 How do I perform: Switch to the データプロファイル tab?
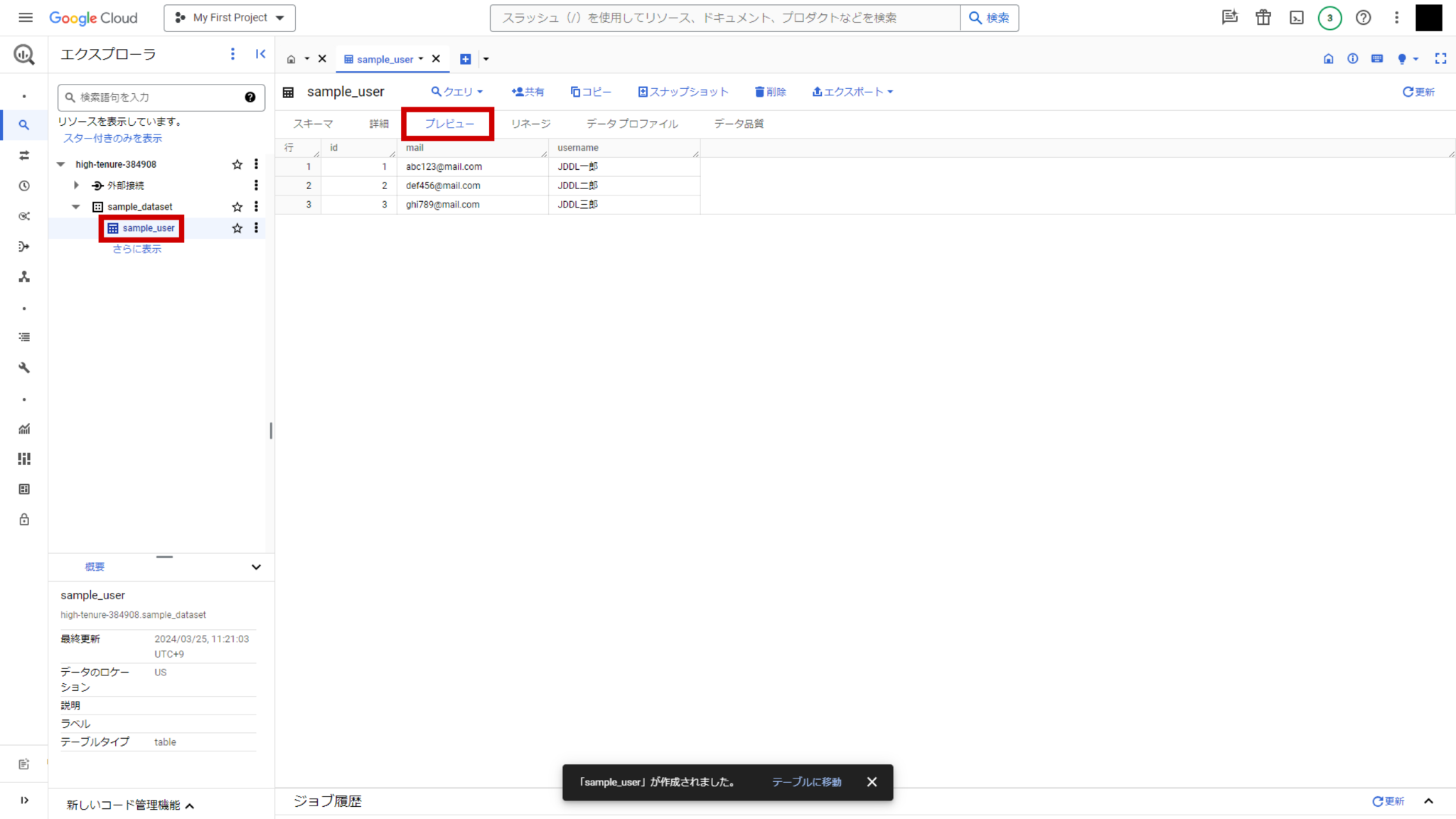click(x=631, y=124)
